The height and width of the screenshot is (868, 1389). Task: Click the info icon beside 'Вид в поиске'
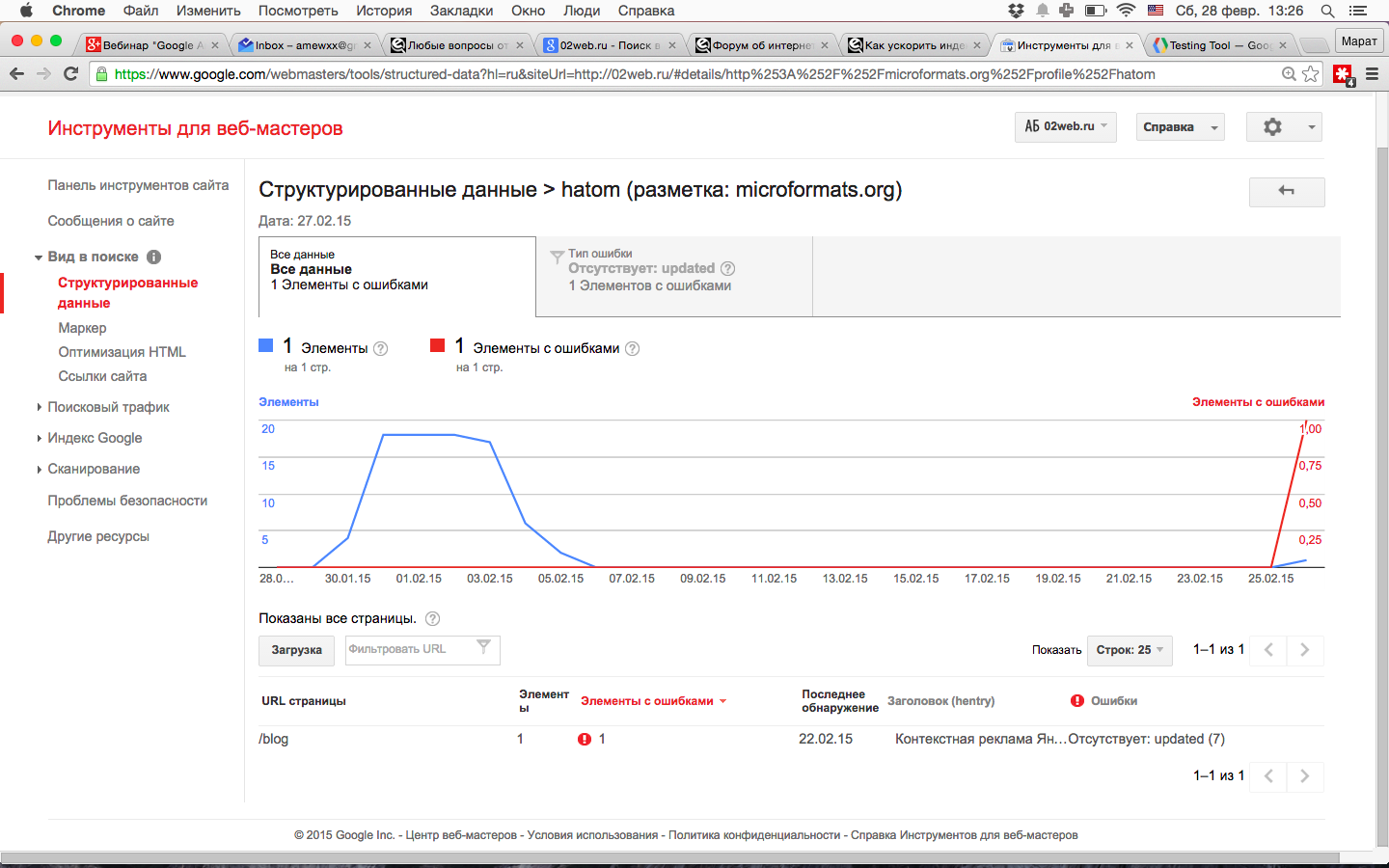tap(153, 258)
